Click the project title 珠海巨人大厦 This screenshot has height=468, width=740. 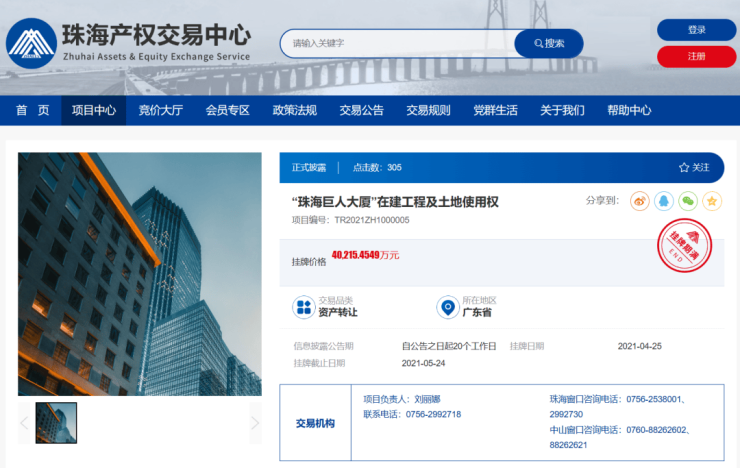pos(395,202)
